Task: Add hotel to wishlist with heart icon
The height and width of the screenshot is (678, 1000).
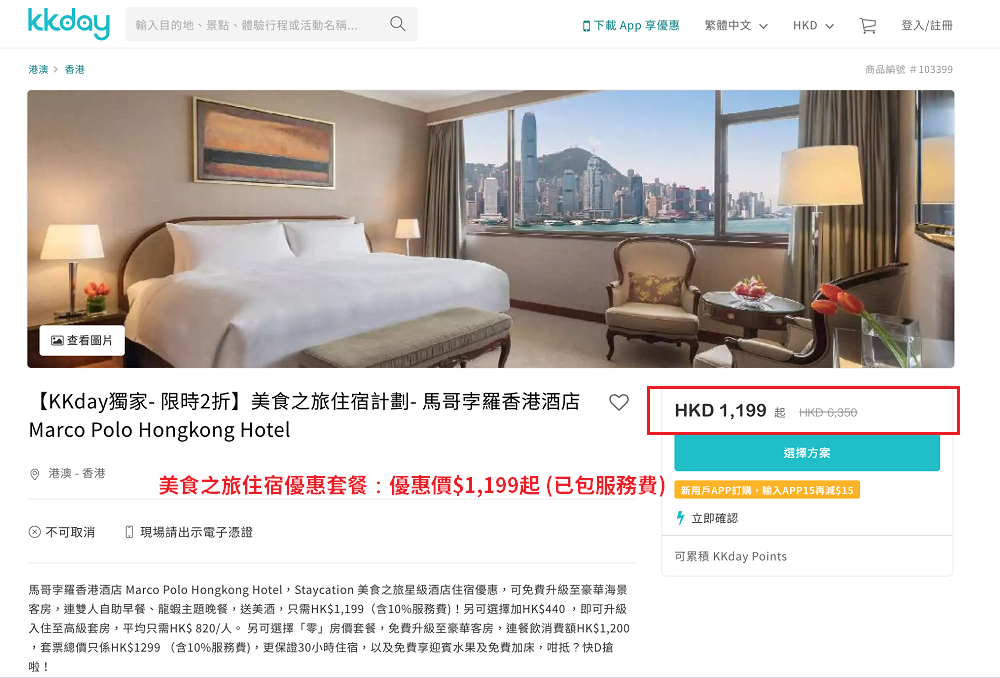Action: pos(619,402)
